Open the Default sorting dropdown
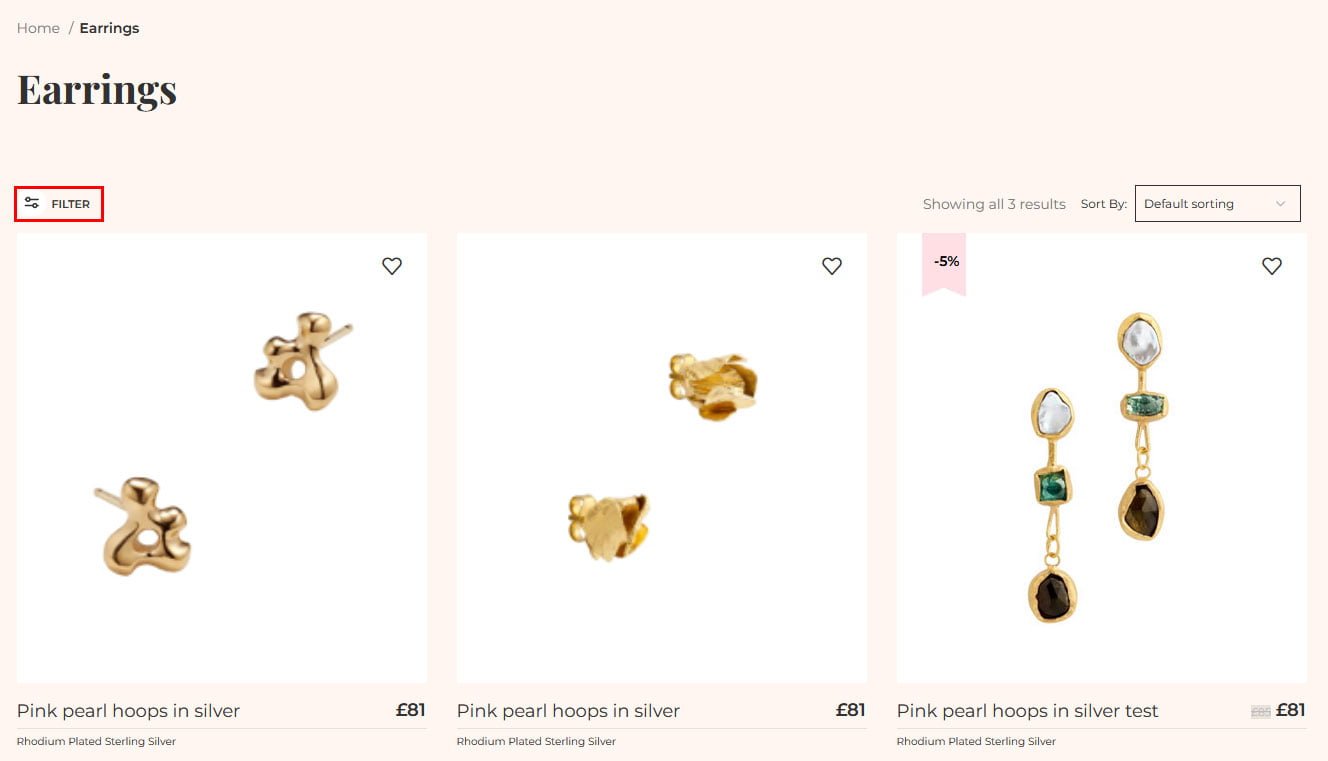 pos(1217,204)
